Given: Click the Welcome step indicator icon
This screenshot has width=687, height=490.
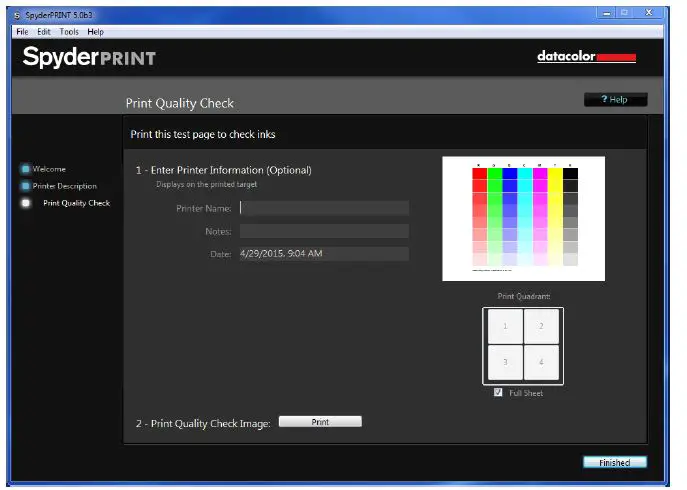Looking at the screenshot, I should coord(25,169).
